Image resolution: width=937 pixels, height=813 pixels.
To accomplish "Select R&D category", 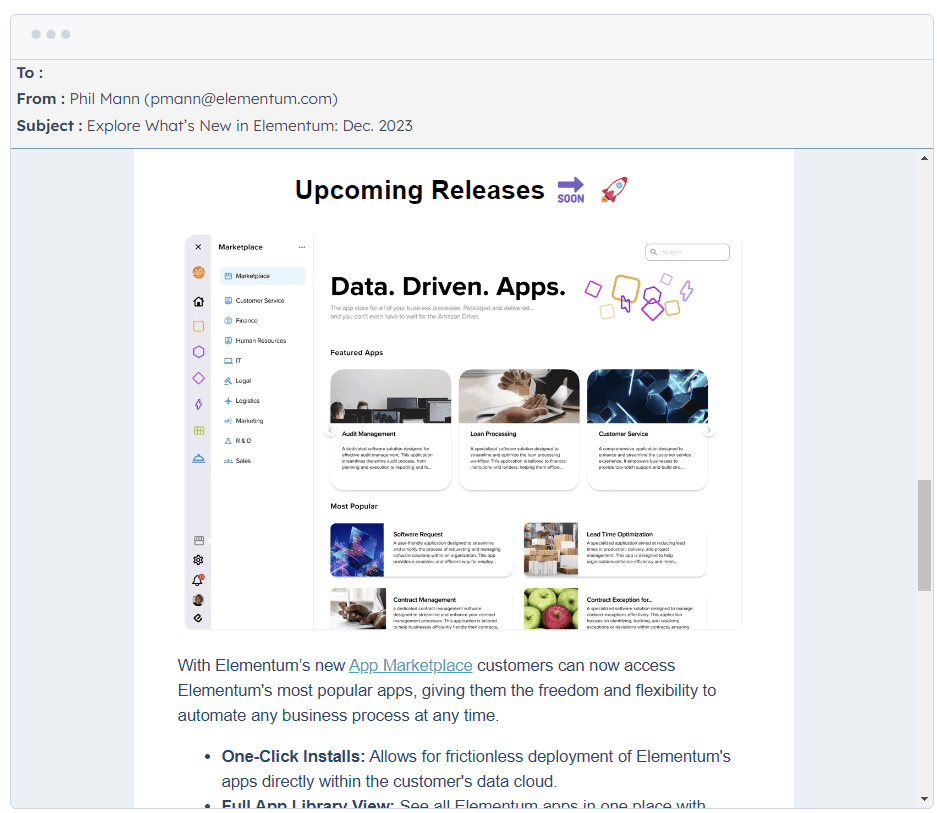I will (x=238, y=441).
